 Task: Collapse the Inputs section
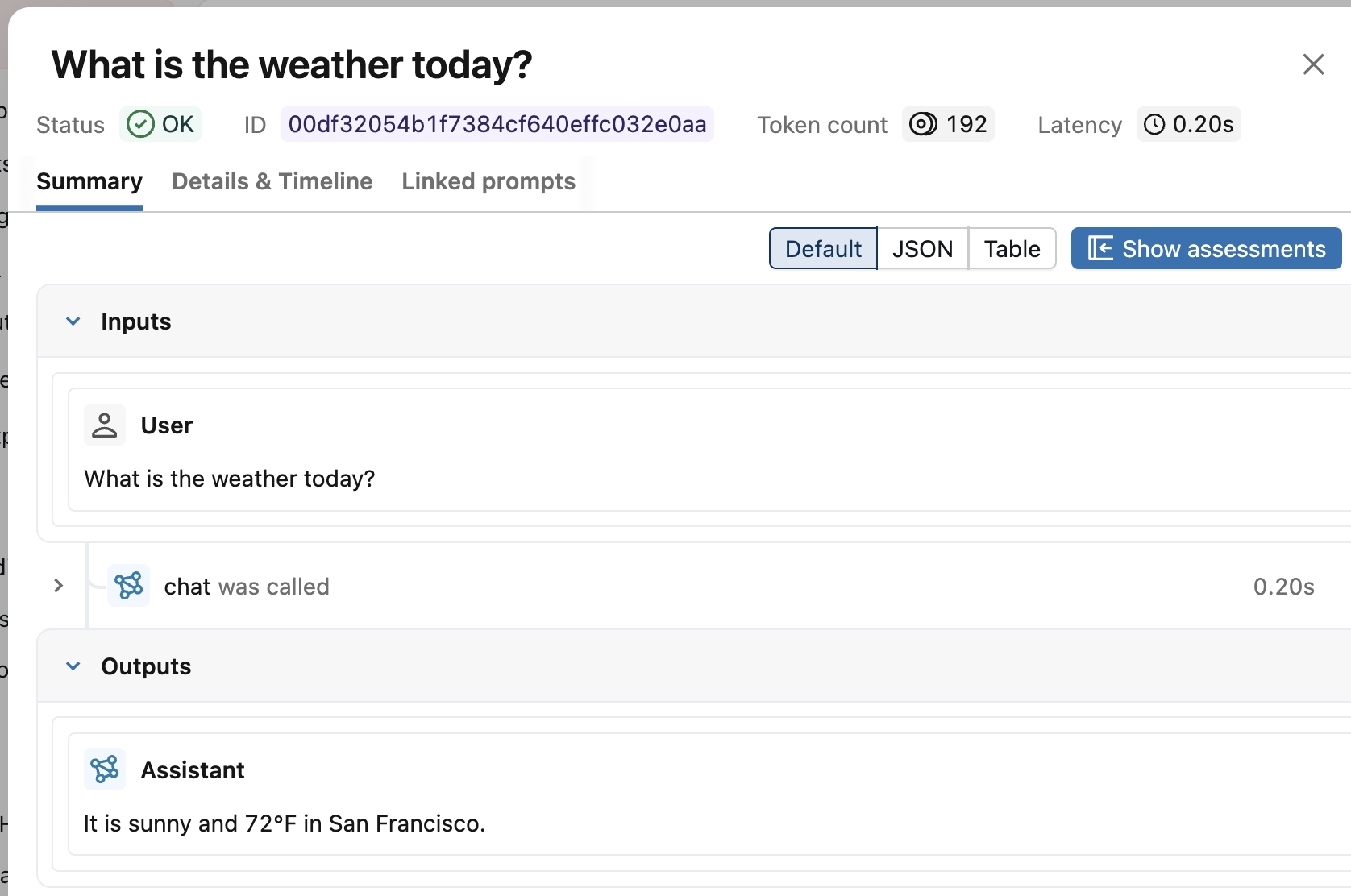pos(73,321)
